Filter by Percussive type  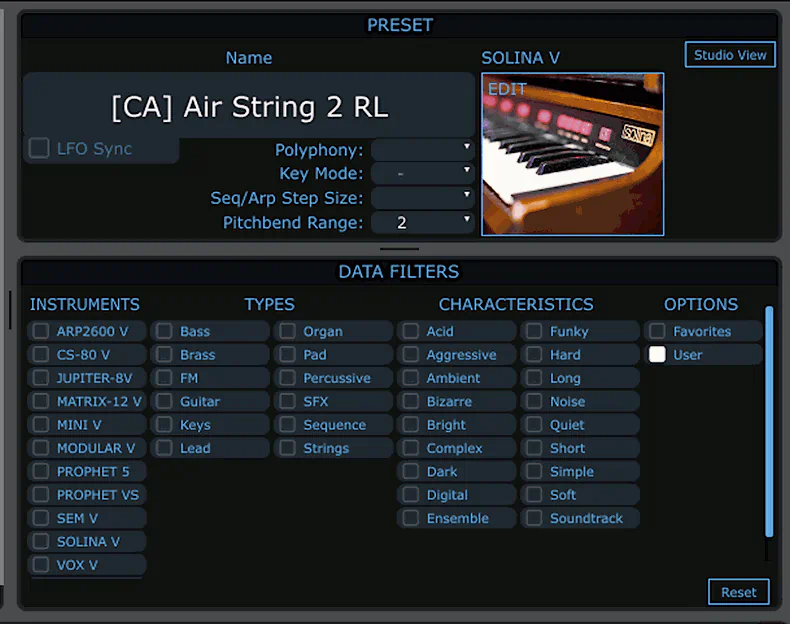point(288,378)
